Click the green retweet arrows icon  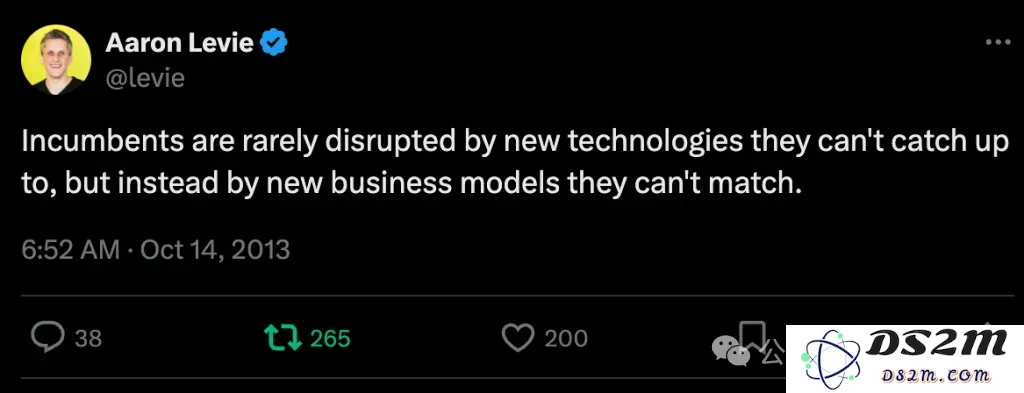tap(282, 338)
